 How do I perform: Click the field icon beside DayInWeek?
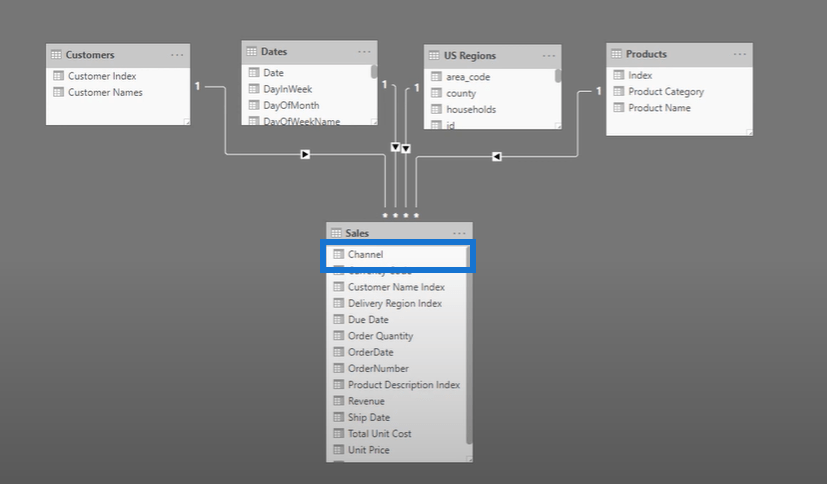click(x=253, y=89)
